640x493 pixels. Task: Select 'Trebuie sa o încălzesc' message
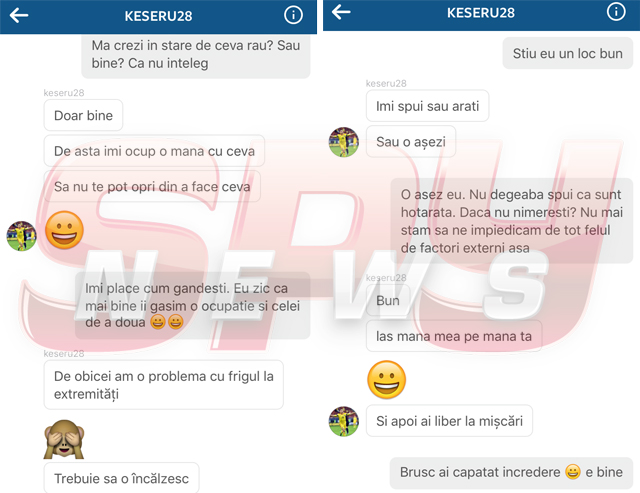122,478
